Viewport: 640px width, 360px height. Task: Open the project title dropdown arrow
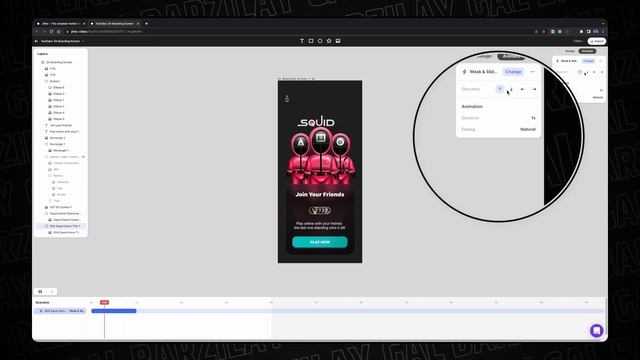pos(83,41)
